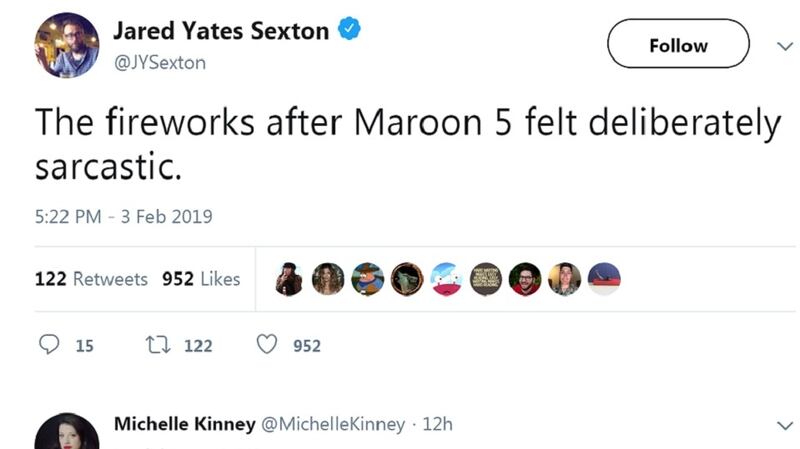Open Jared Yates Sexton's profile picture
The width and height of the screenshot is (800, 449).
66,45
